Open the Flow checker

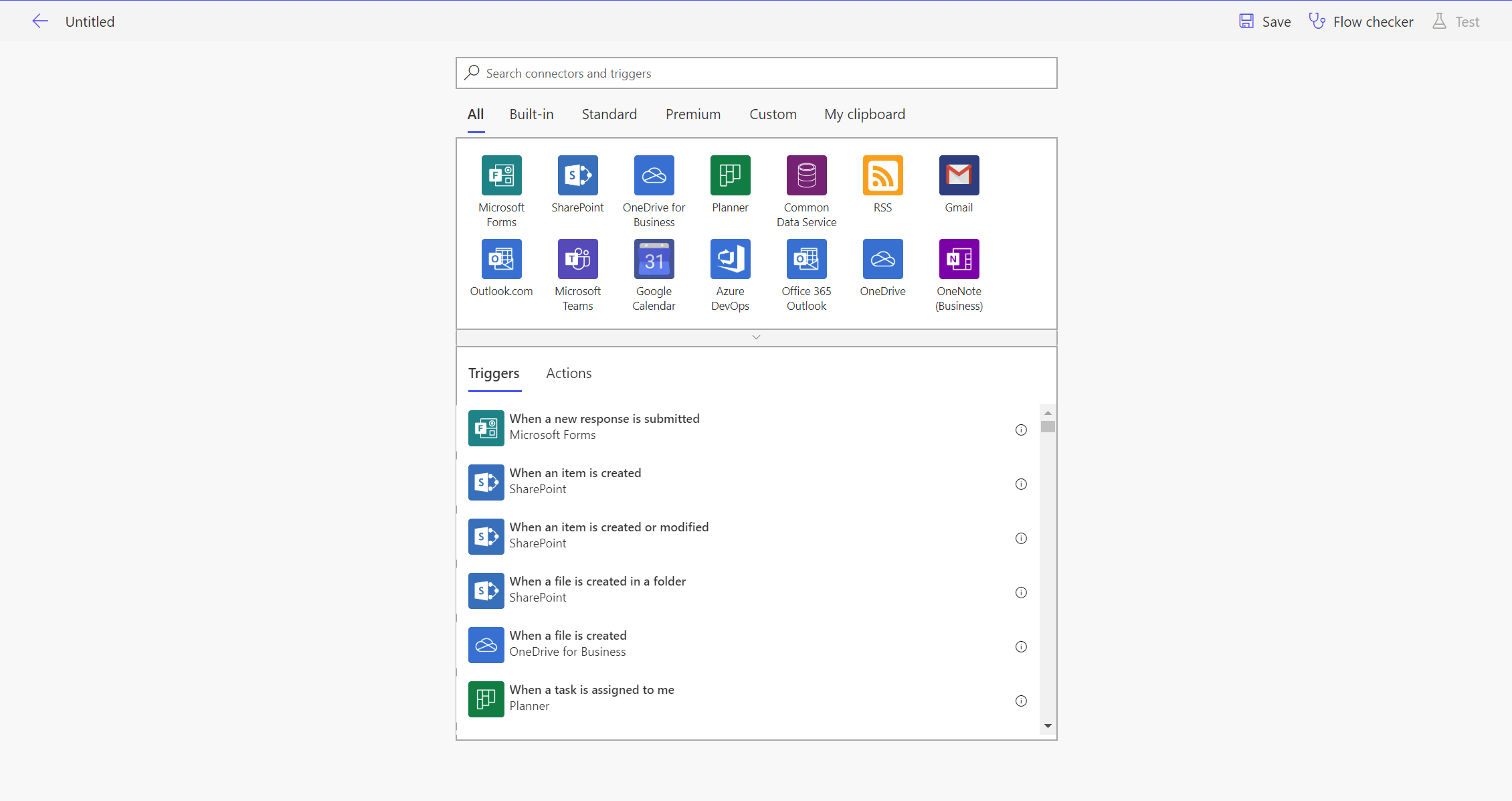click(1361, 21)
